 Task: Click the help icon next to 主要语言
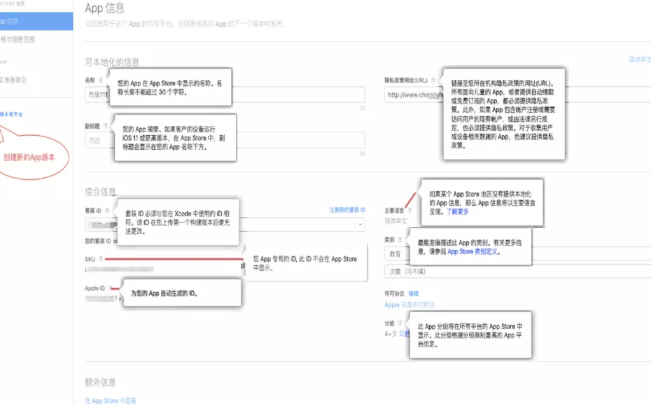pyautogui.click(x=409, y=211)
